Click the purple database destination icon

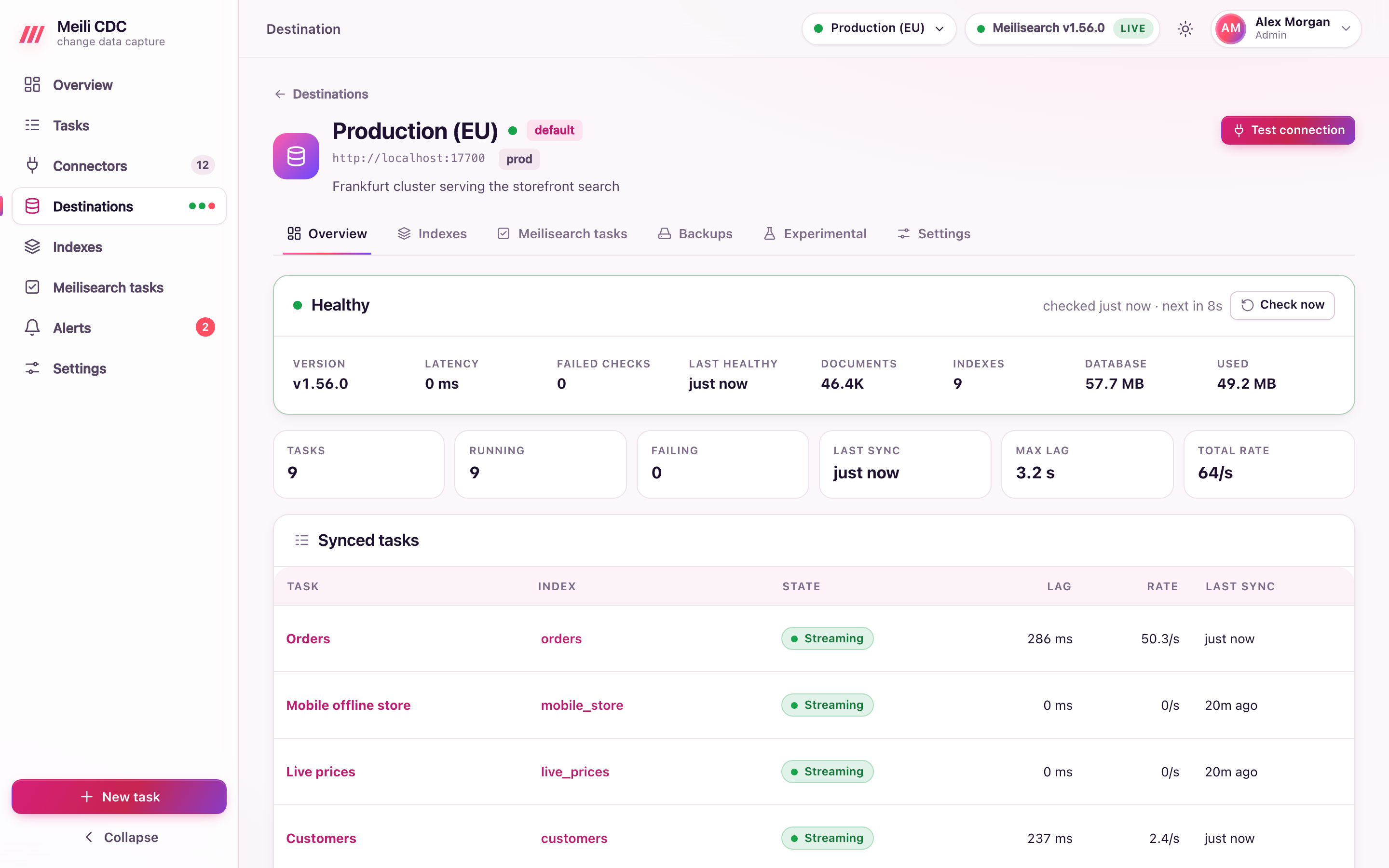(x=296, y=156)
